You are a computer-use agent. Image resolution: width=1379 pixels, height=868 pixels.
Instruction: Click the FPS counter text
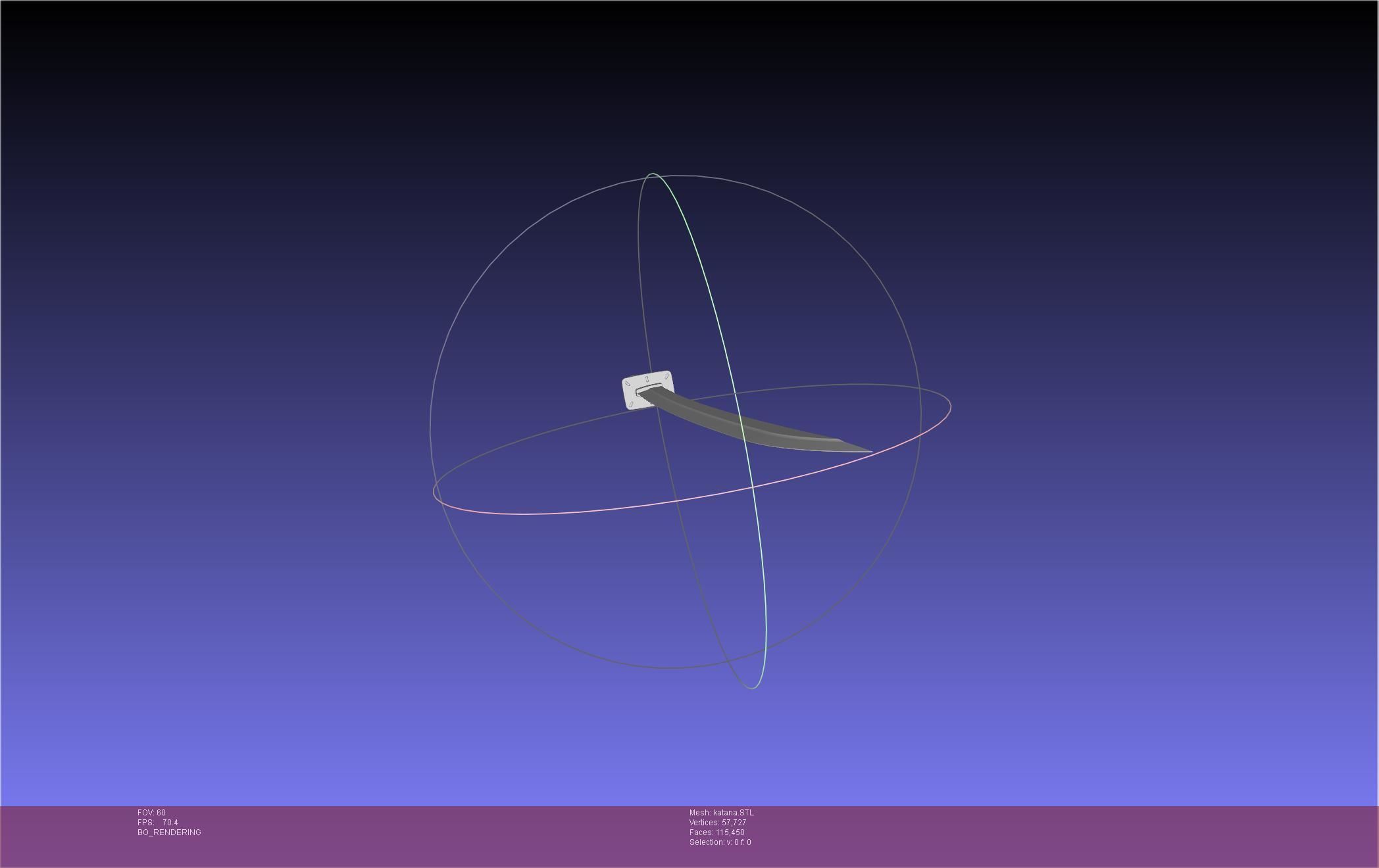click(x=158, y=823)
